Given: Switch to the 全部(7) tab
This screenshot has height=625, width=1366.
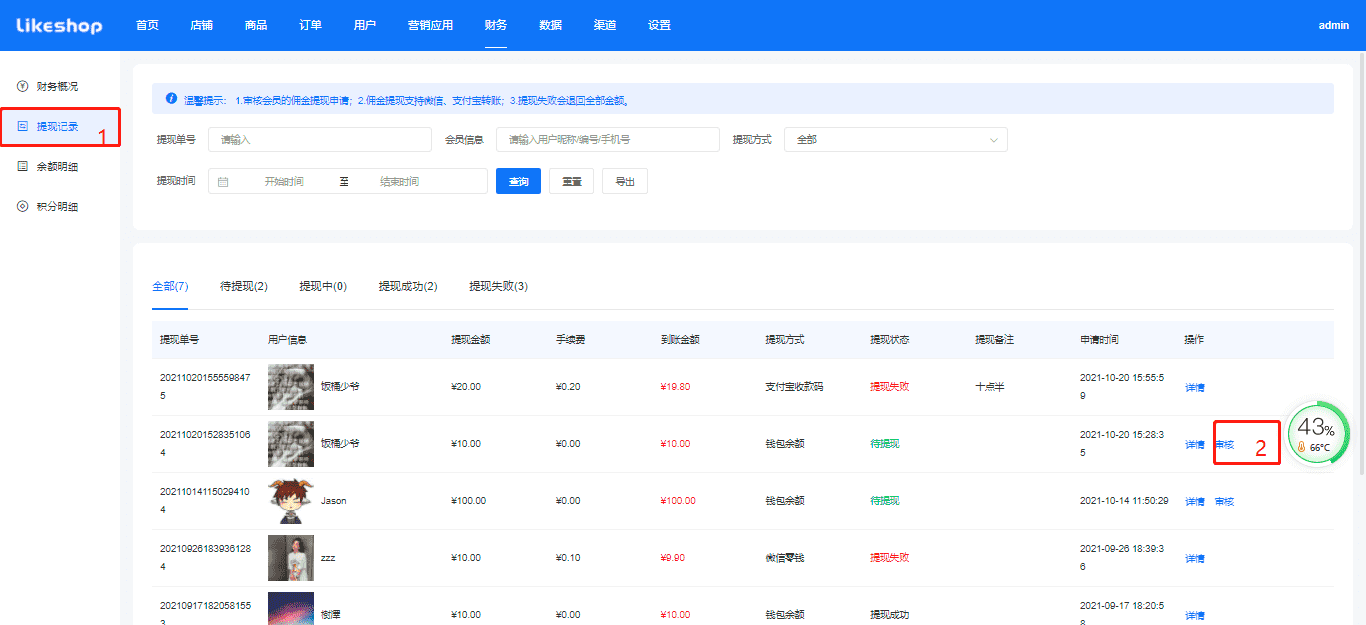Looking at the screenshot, I should pyautogui.click(x=170, y=286).
